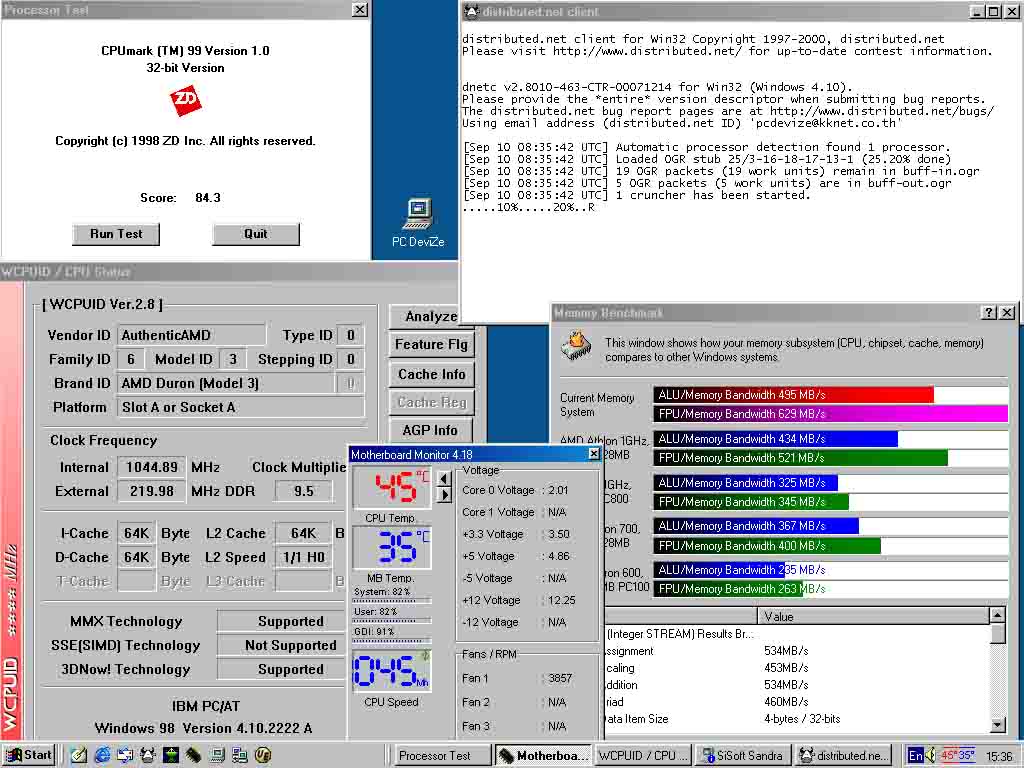Viewport: 1024px width, 768px height.
Task: Click scroll down arrow in Memory Benchmark list
Action: (x=997, y=724)
